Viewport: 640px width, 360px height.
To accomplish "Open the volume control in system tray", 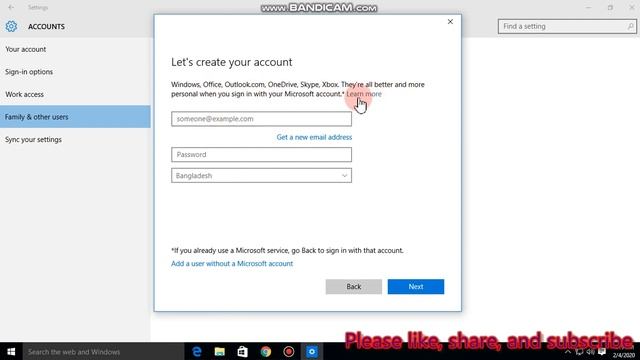I will (x=590, y=352).
